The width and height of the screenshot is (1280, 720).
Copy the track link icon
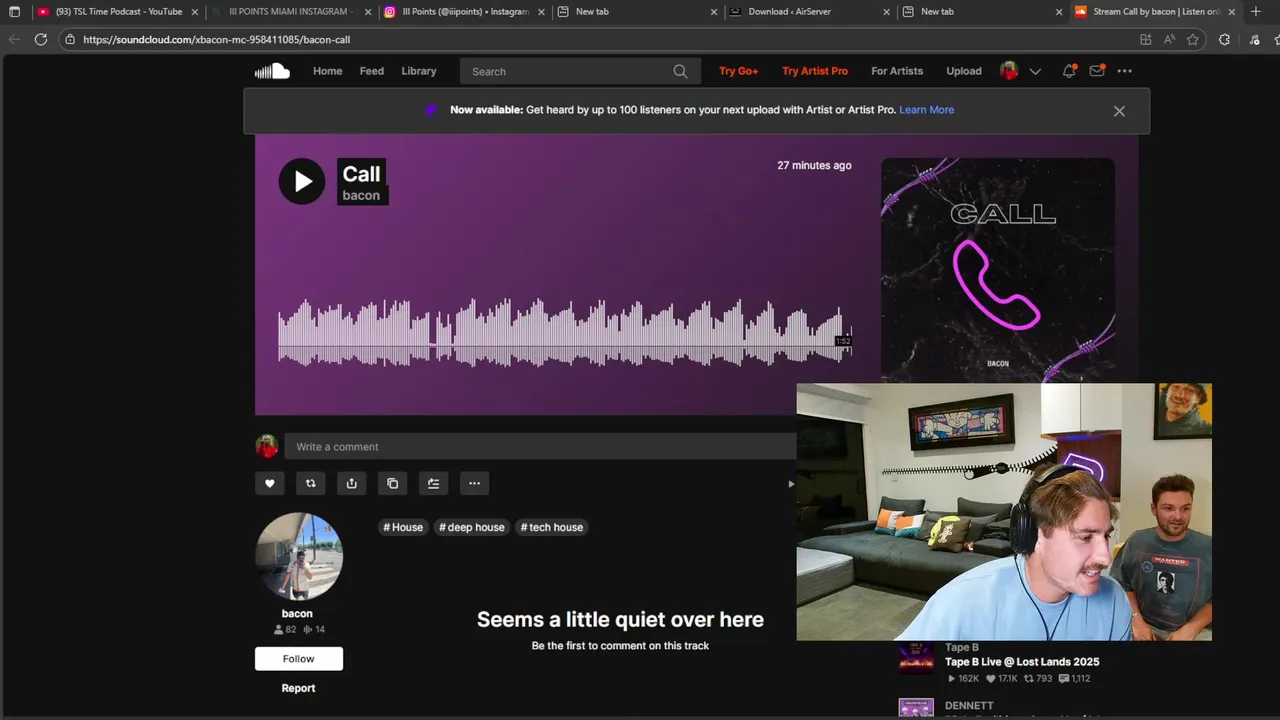coord(392,483)
